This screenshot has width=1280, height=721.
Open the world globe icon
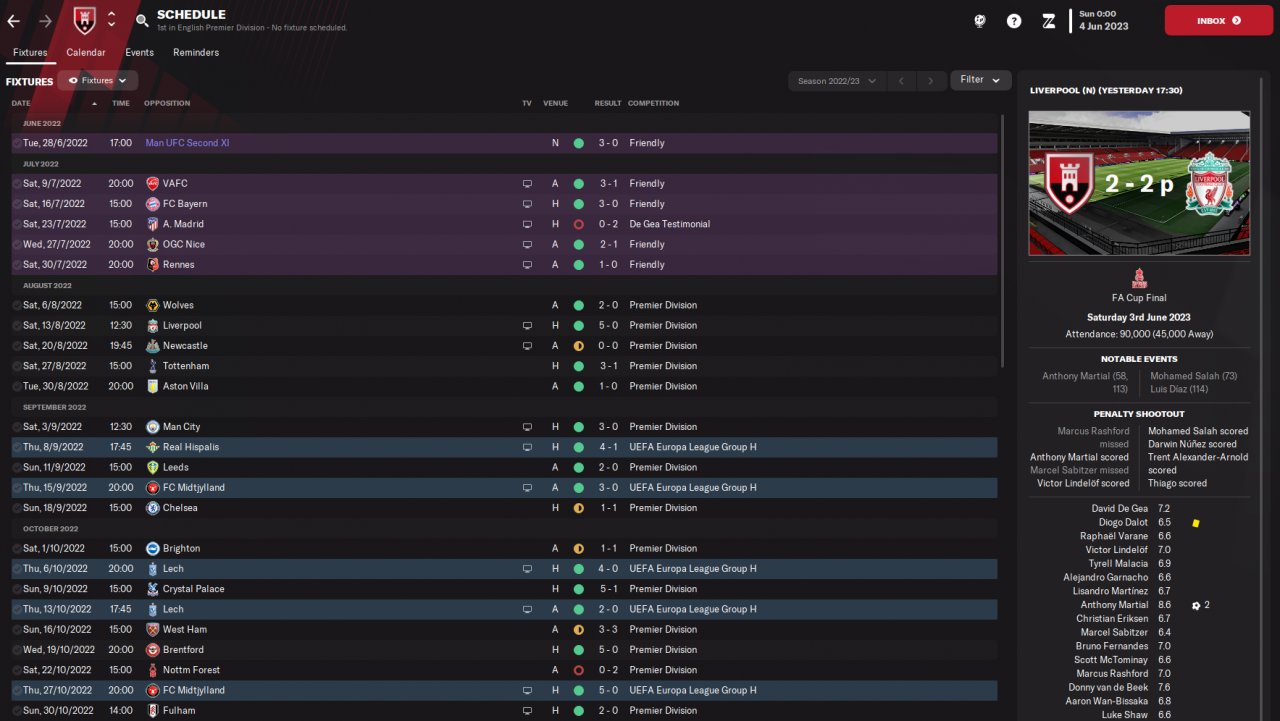click(x=980, y=20)
